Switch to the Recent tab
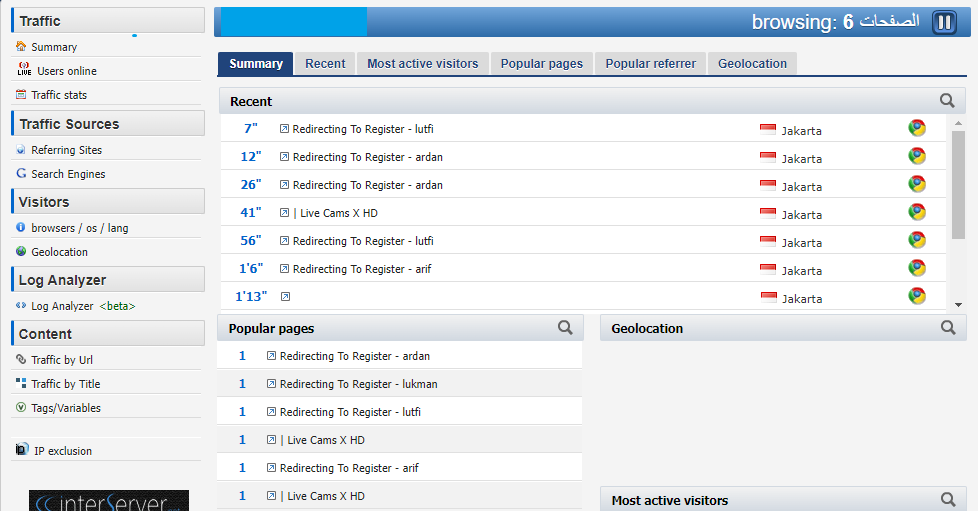Image resolution: width=980 pixels, height=516 pixels. [325, 64]
